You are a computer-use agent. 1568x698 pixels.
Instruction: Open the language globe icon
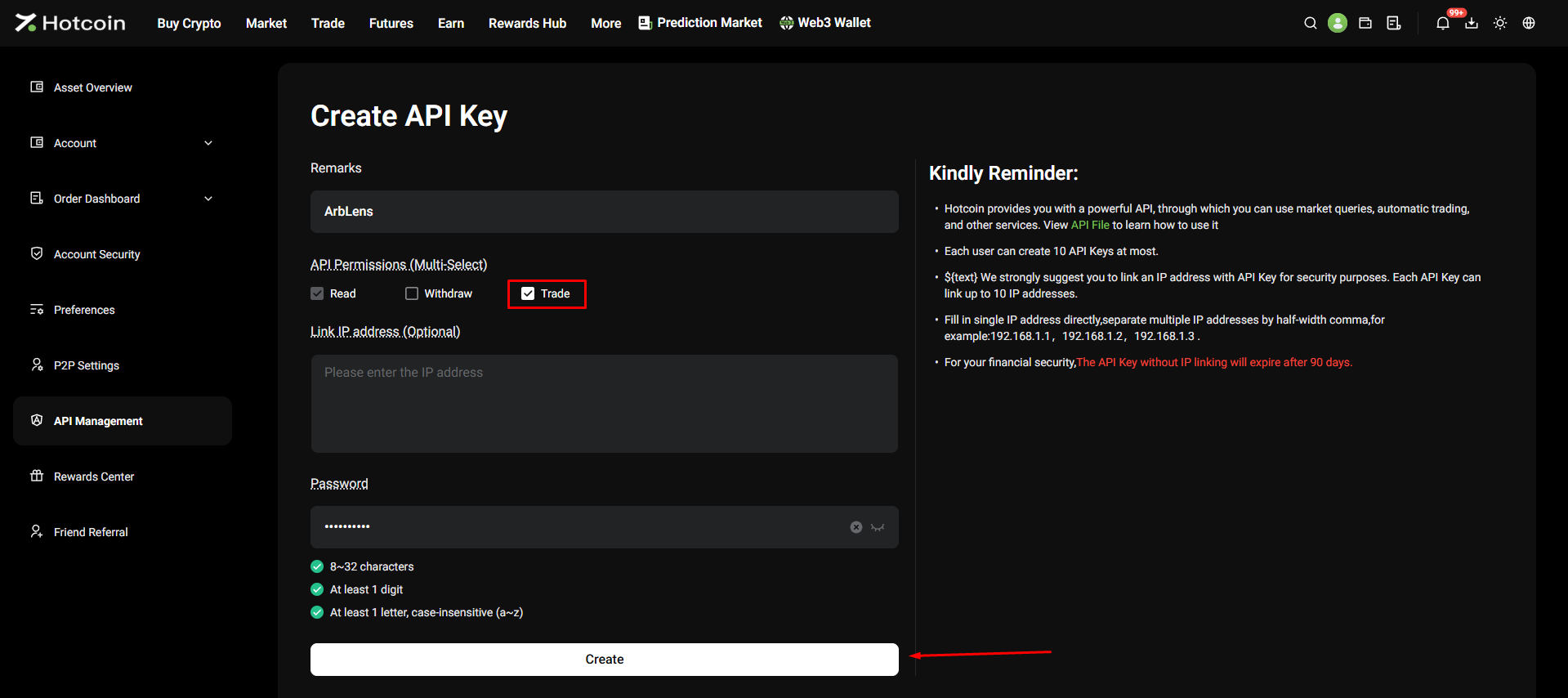[x=1529, y=23]
